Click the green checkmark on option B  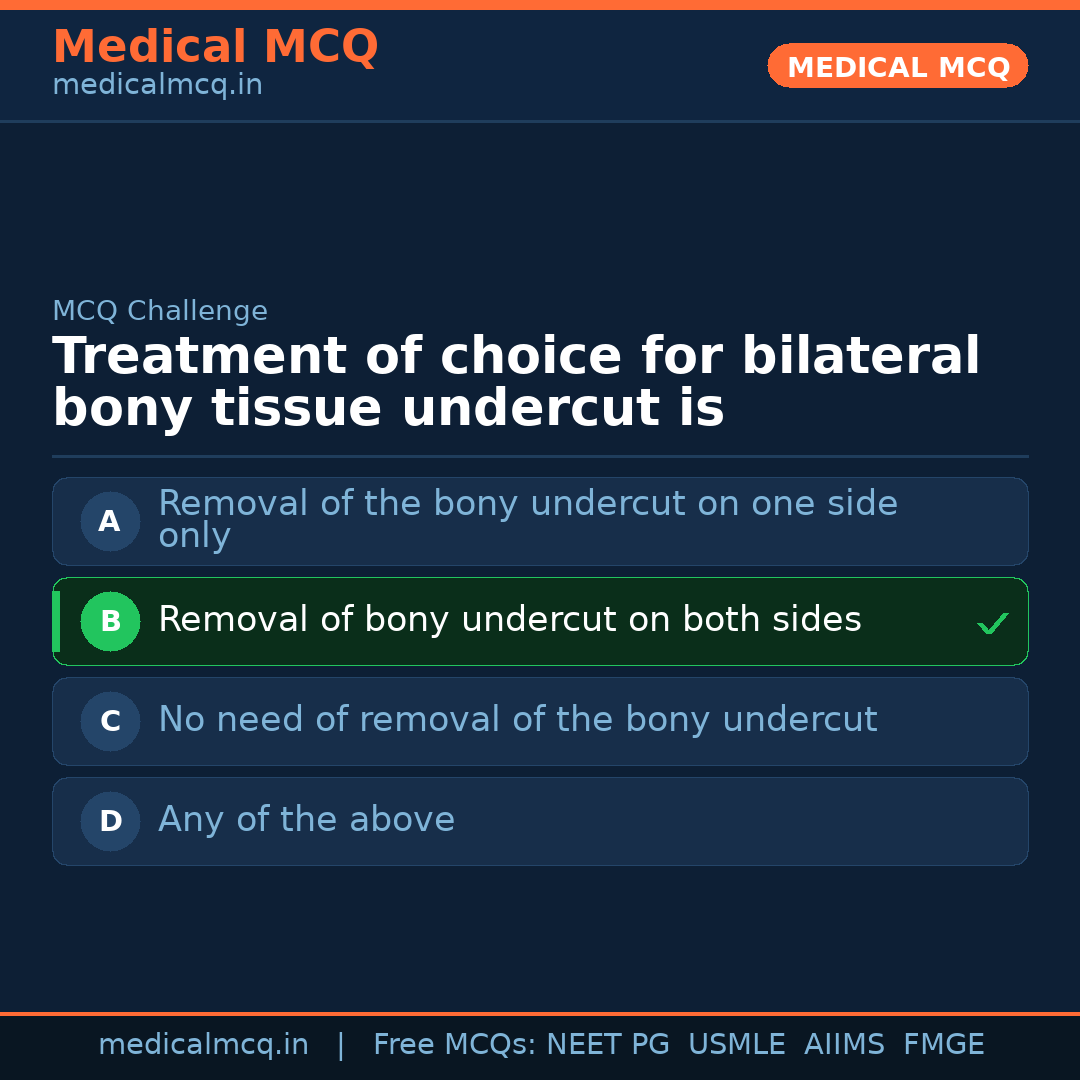pos(992,624)
